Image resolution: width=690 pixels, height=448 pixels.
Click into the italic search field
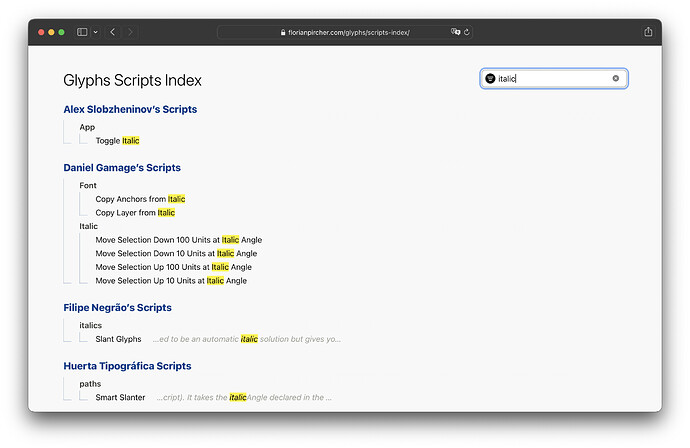(554, 78)
